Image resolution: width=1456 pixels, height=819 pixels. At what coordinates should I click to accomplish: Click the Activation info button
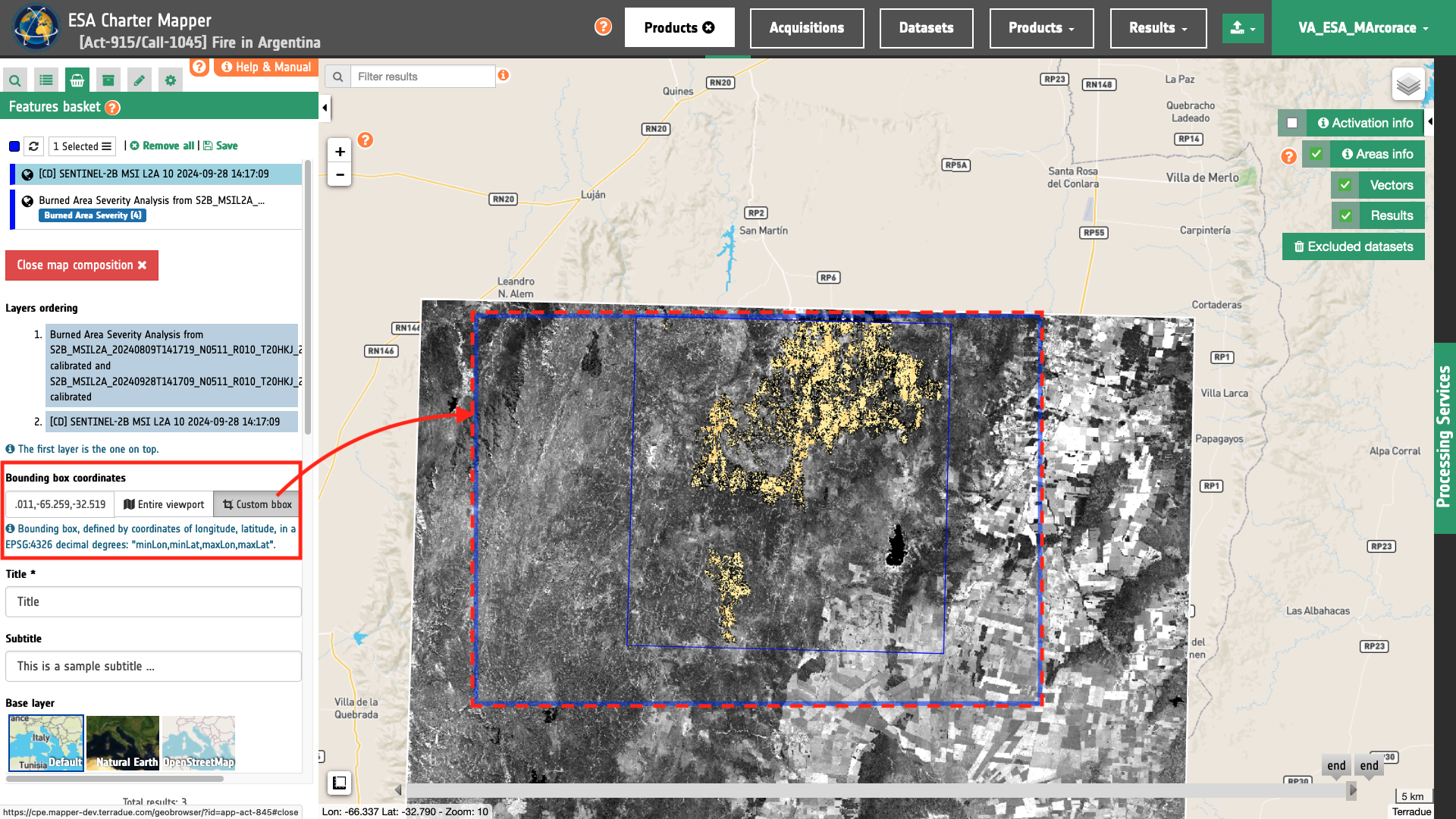pos(1365,123)
